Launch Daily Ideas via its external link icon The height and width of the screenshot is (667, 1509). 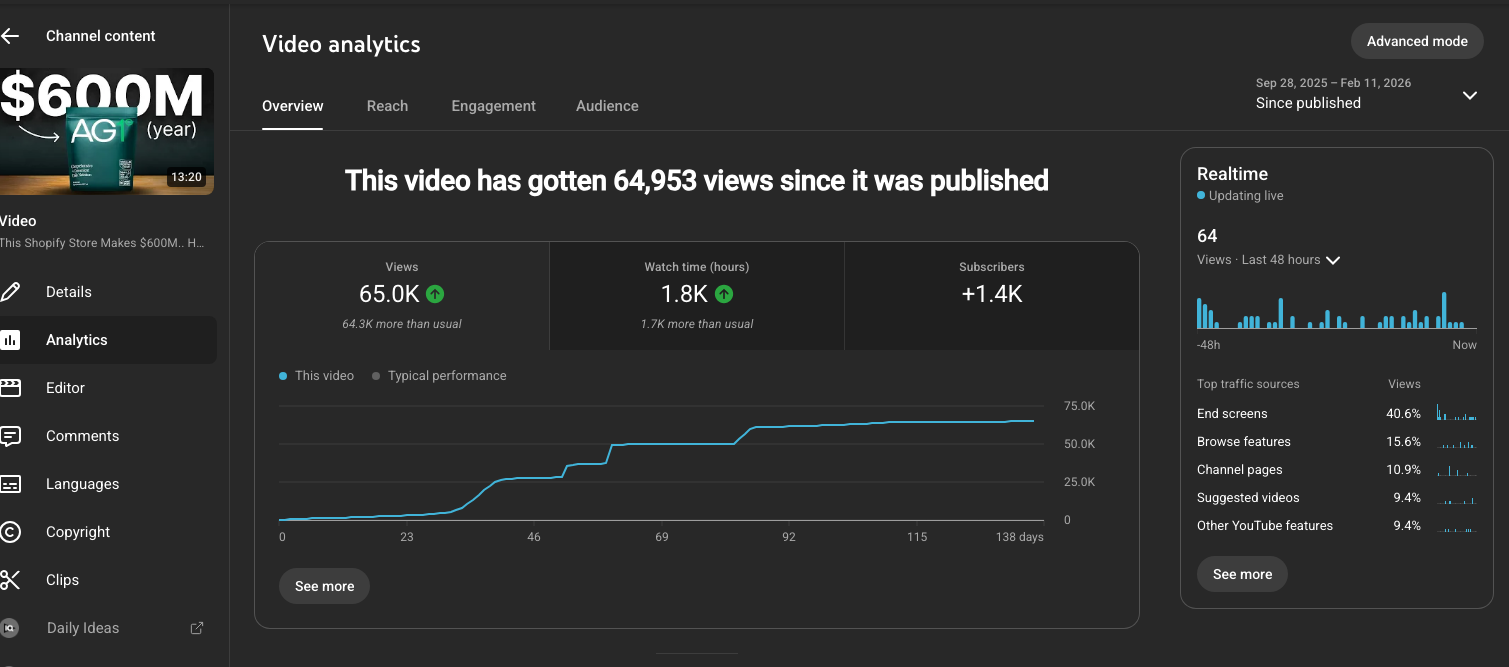[x=196, y=627]
